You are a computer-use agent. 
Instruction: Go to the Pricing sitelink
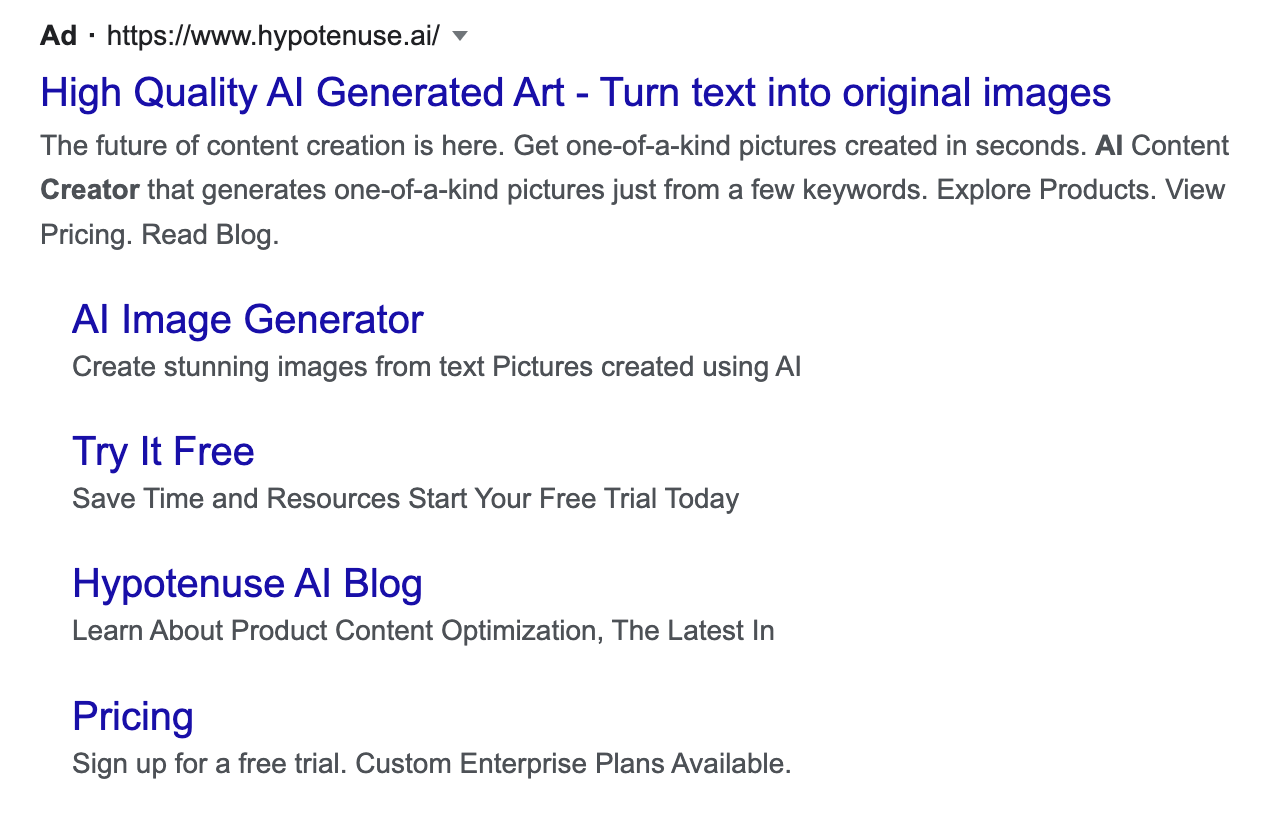(x=132, y=717)
